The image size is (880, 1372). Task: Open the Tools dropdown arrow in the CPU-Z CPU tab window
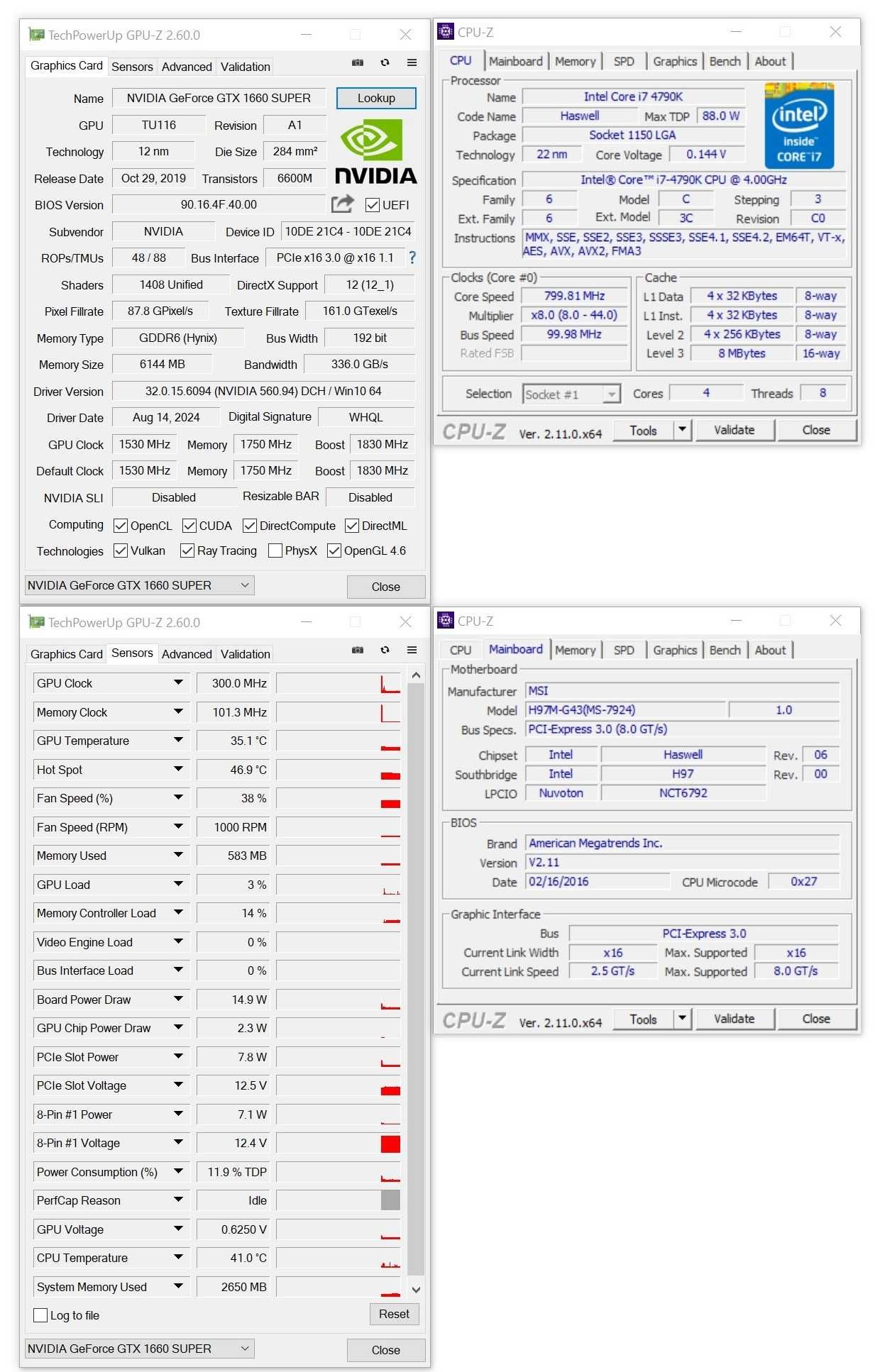tap(683, 429)
